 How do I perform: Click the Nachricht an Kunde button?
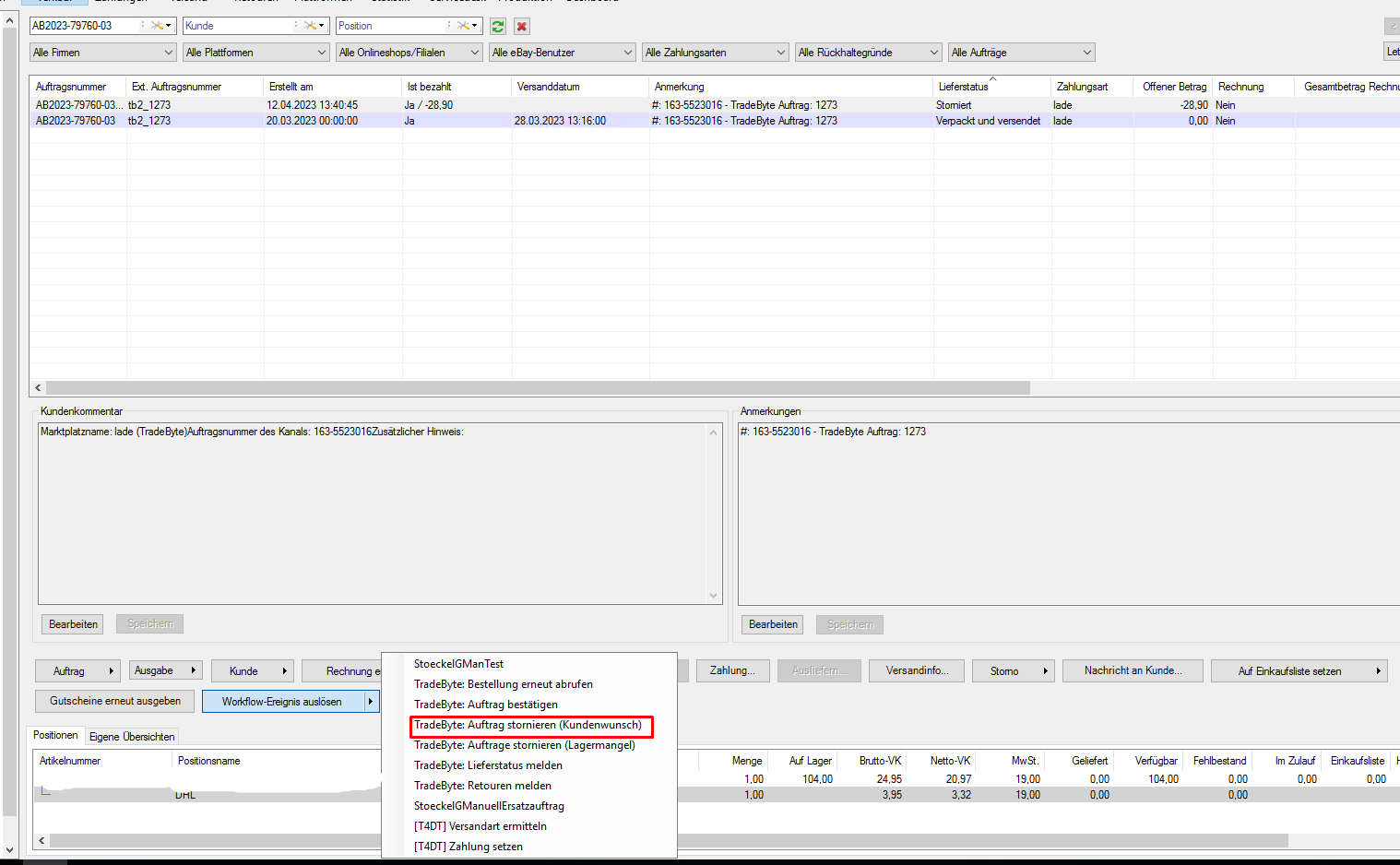point(1133,670)
